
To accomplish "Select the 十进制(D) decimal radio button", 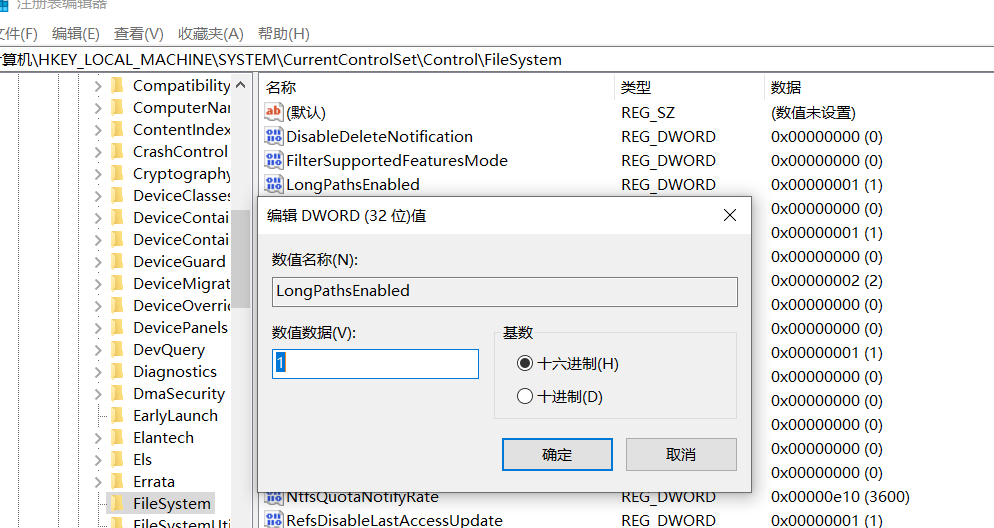I will (x=525, y=396).
